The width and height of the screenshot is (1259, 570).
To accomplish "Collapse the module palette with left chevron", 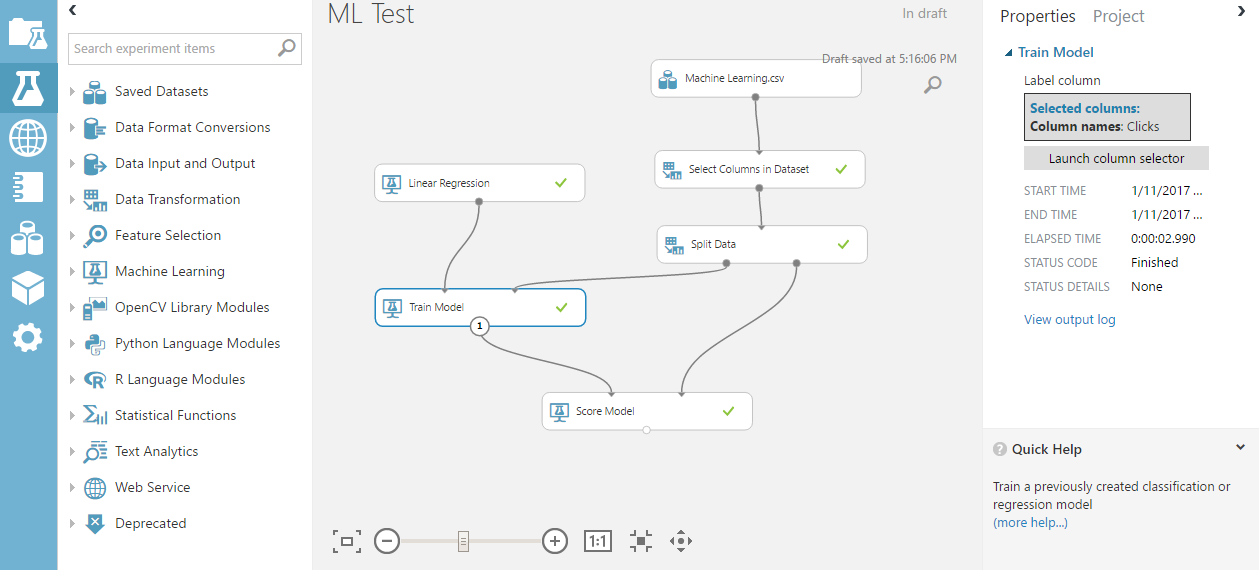I will coord(73,10).
